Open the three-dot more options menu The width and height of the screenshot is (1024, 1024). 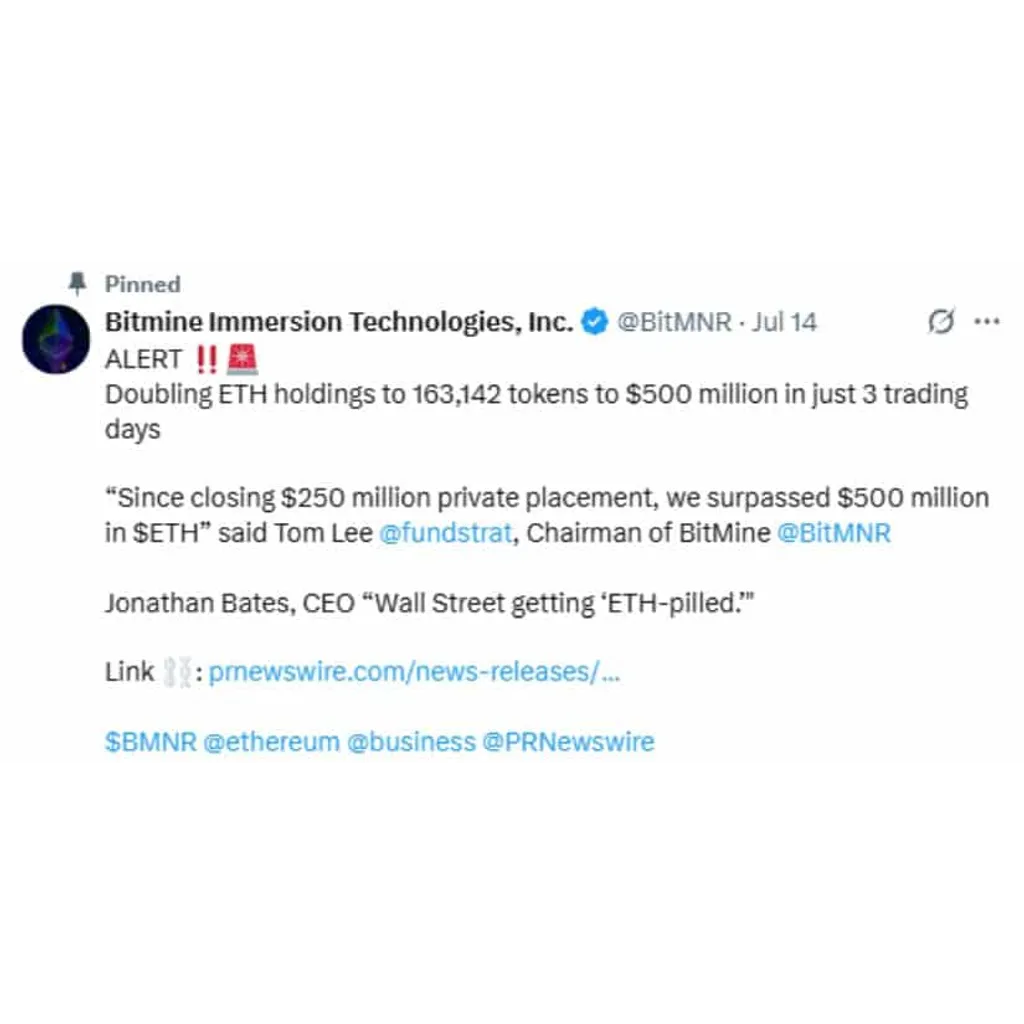[986, 321]
